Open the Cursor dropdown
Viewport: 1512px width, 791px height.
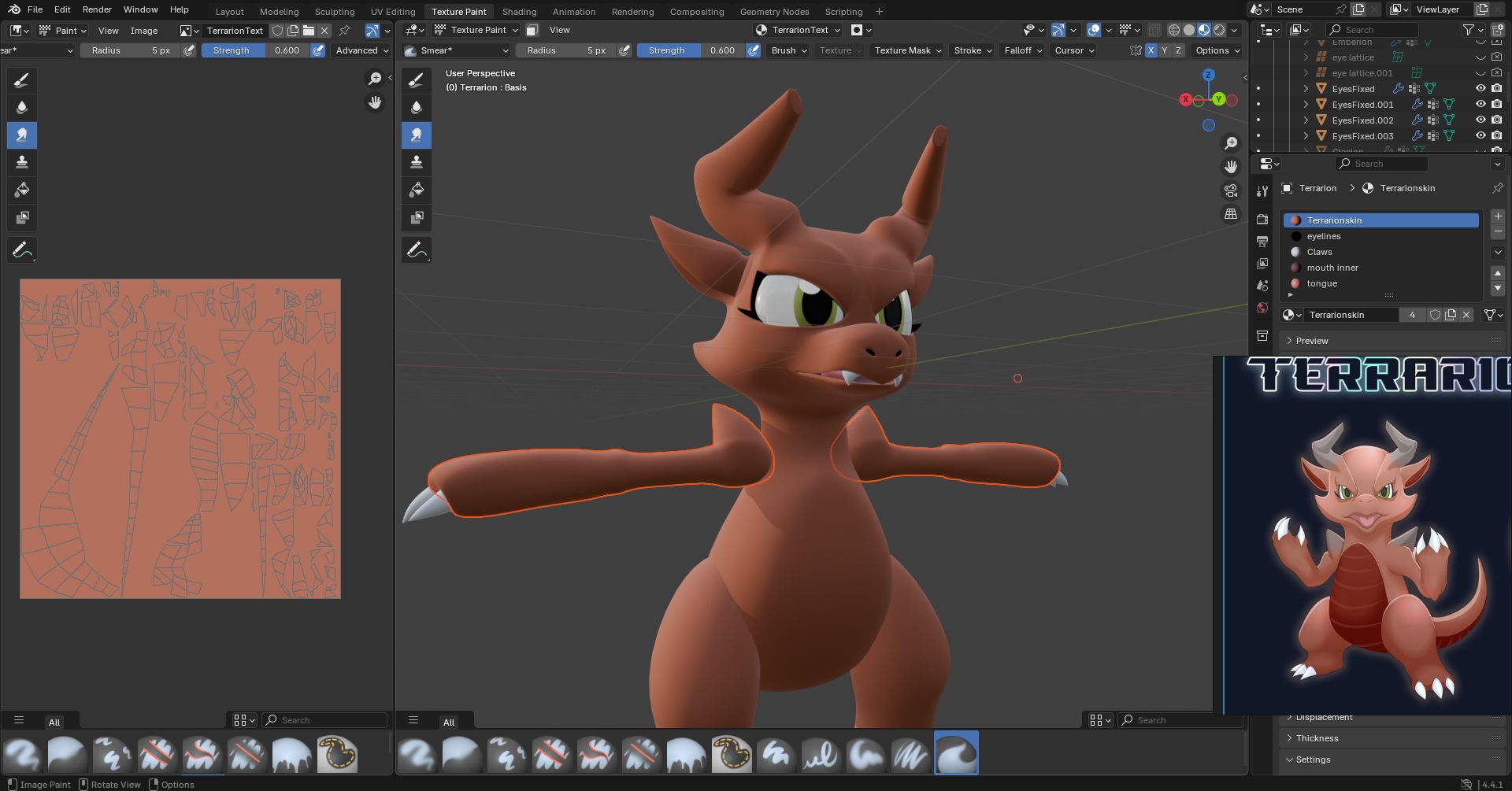point(1074,50)
